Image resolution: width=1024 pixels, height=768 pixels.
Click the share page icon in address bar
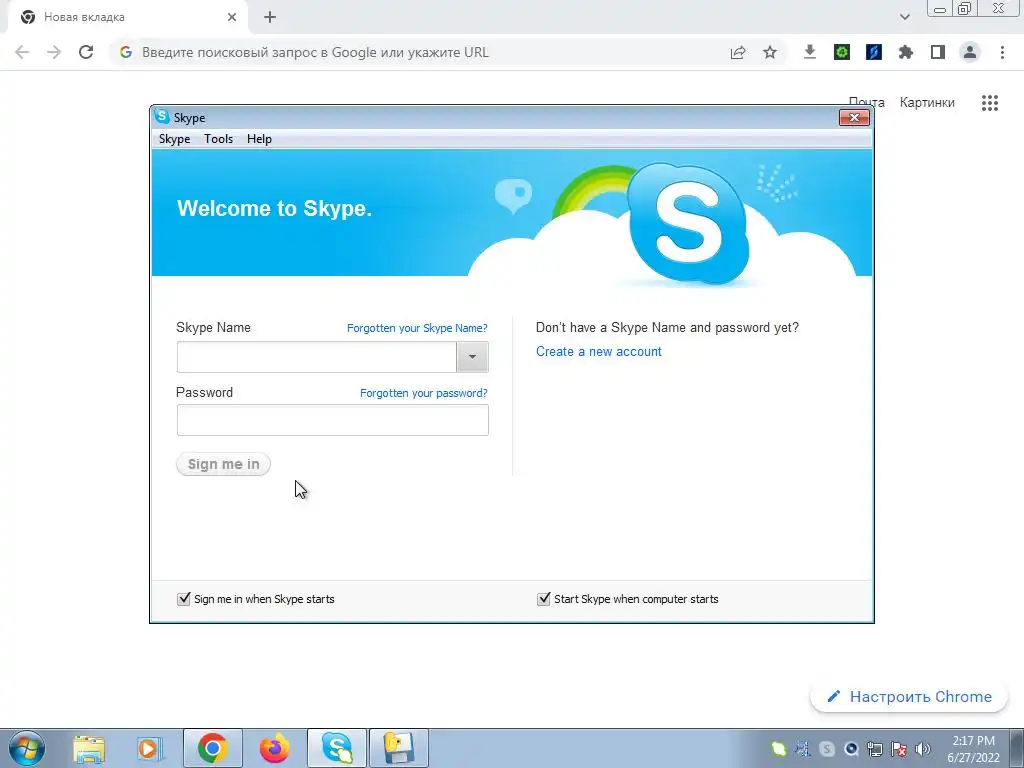coord(738,52)
